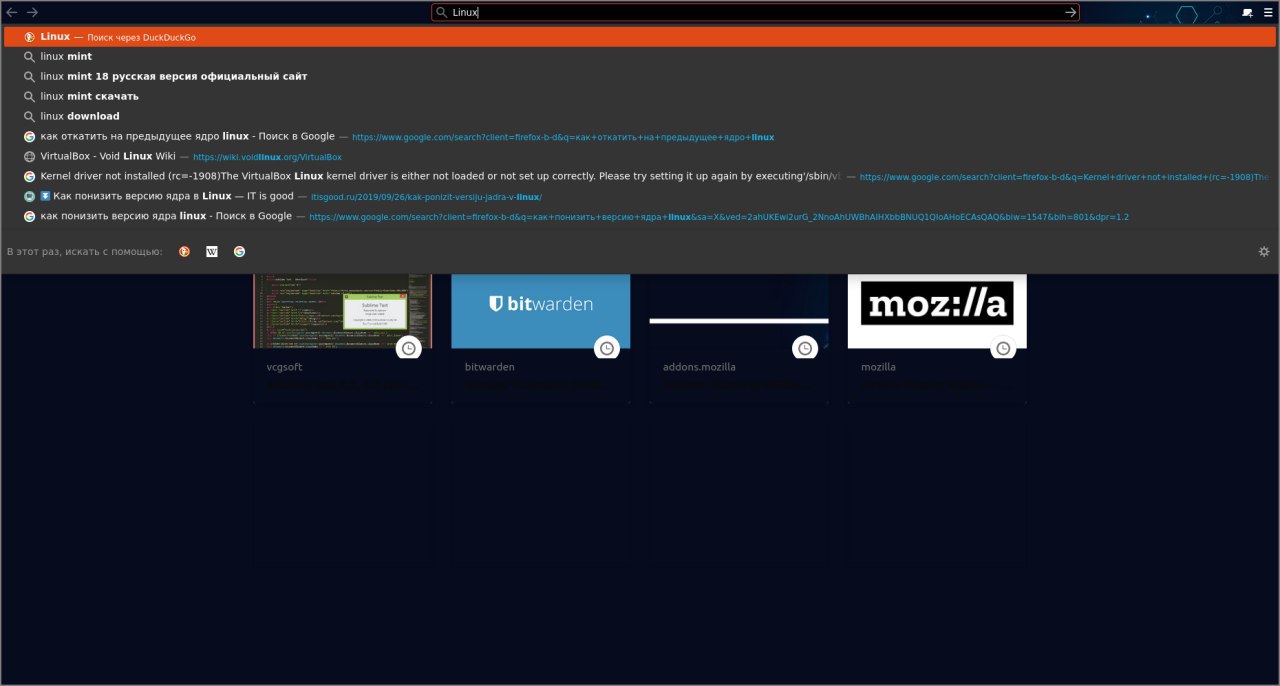Click clock icon on vcgsoft tile
The image size is (1280, 686).
408,348
